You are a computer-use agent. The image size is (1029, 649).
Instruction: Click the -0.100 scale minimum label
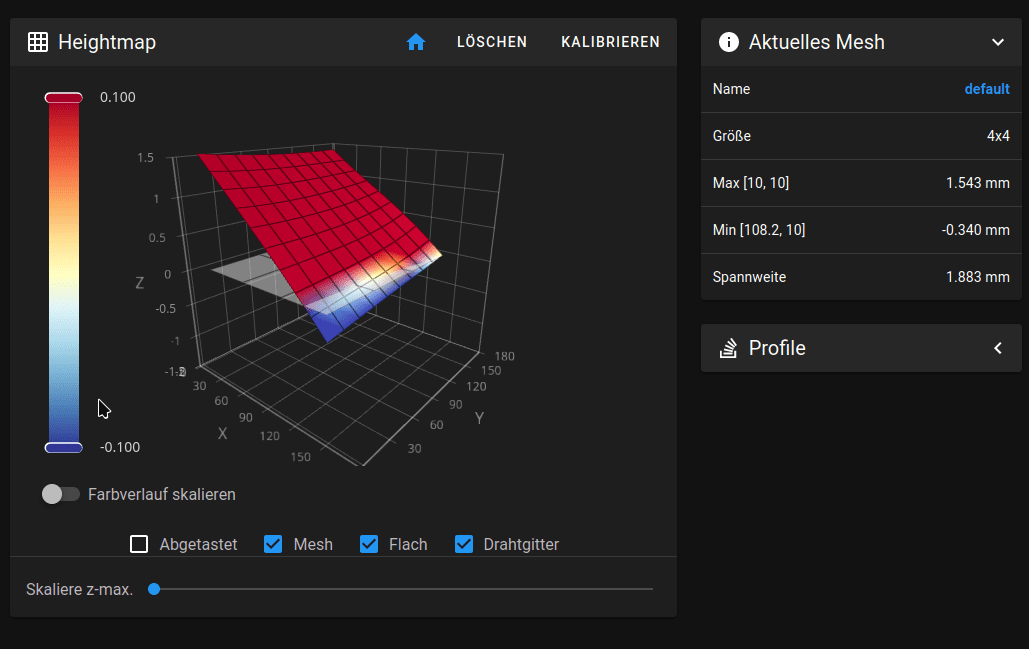(119, 447)
